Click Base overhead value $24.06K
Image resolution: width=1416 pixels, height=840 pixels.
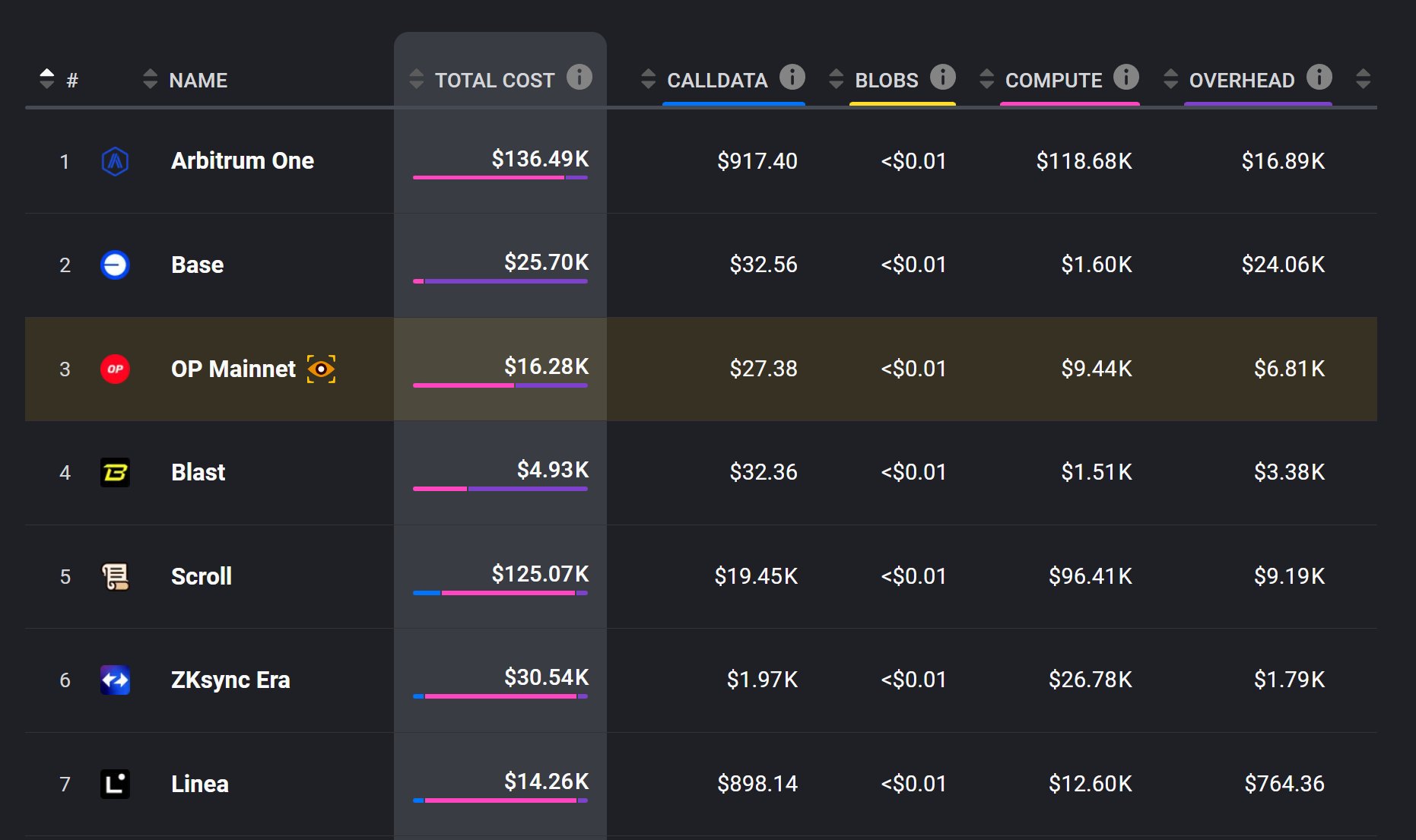point(1283,265)
